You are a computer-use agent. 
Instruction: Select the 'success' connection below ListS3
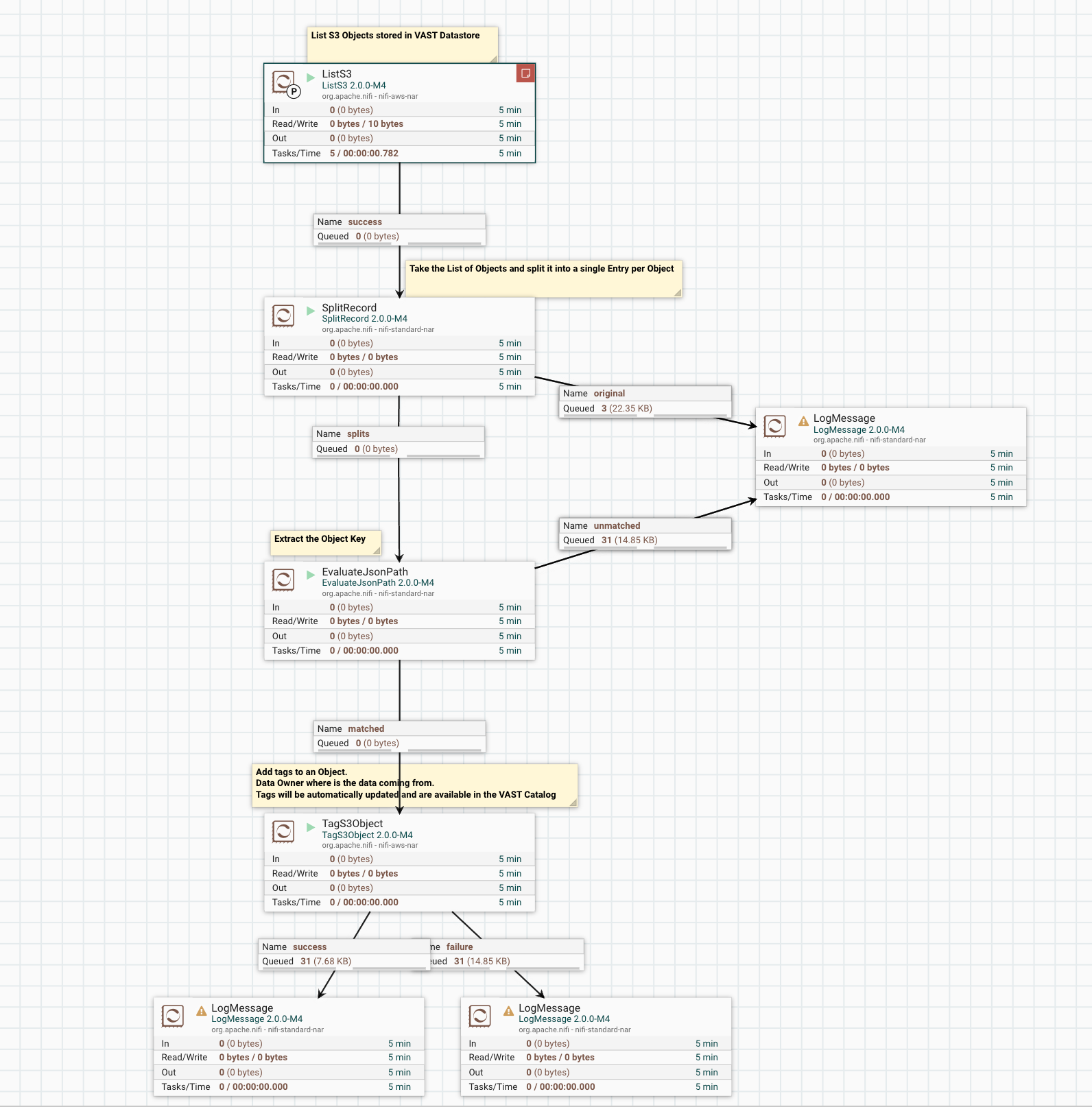400,229
